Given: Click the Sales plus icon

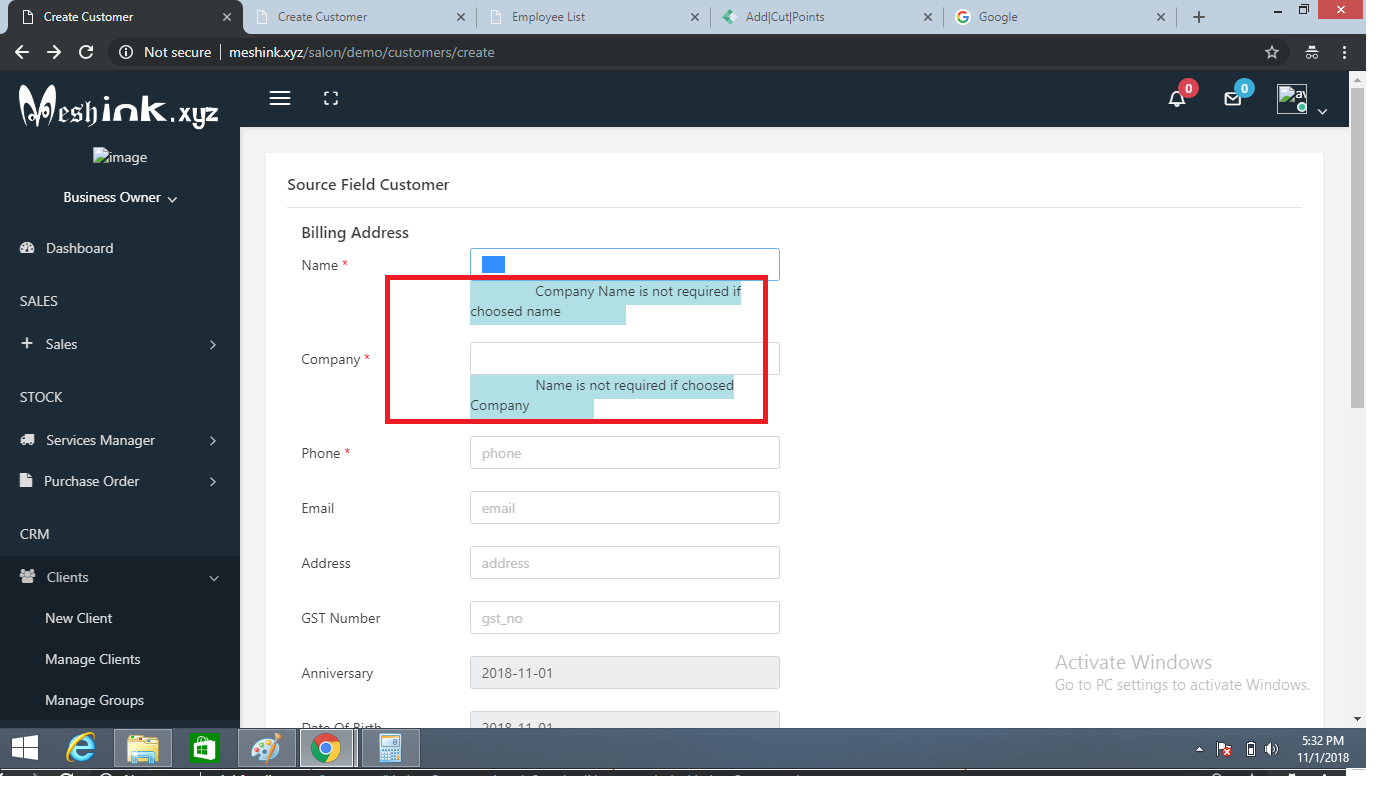Looking at the screenshot, I should 27,344.
